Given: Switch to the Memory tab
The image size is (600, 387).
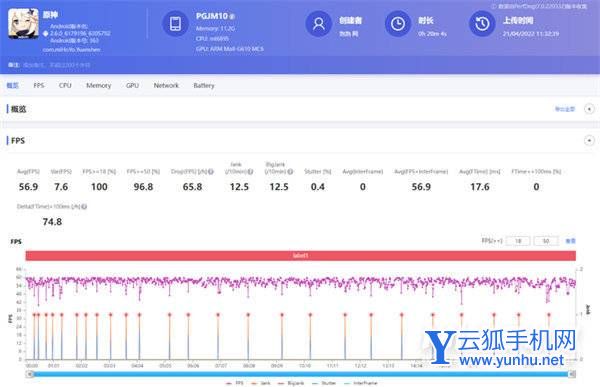Looking at the screenshot, I should coord(98,85).
